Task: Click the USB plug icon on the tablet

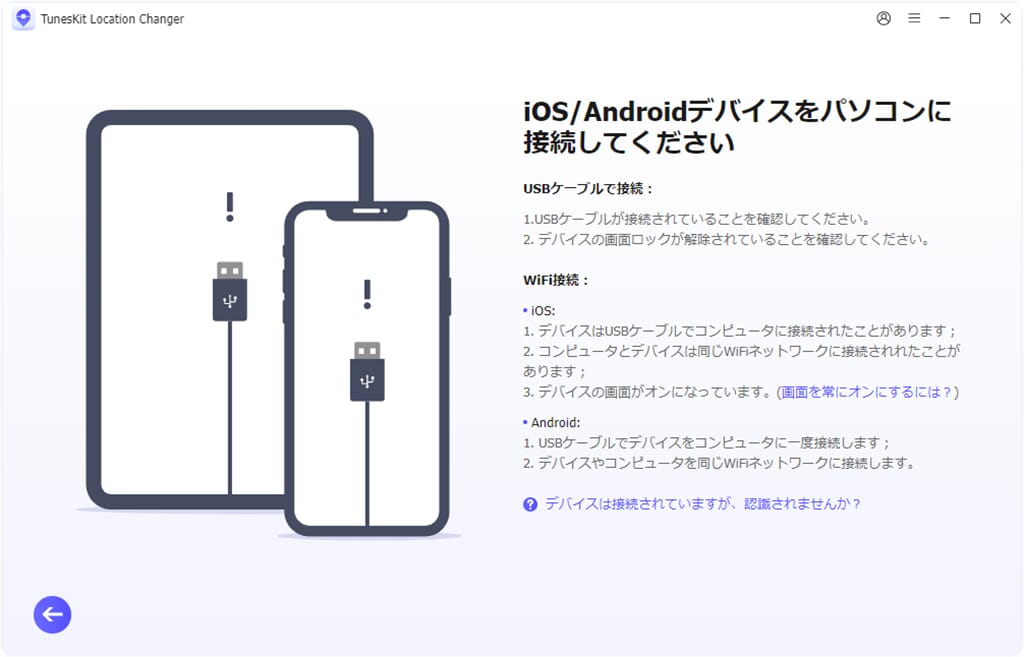Action: [x=230, y=291]
